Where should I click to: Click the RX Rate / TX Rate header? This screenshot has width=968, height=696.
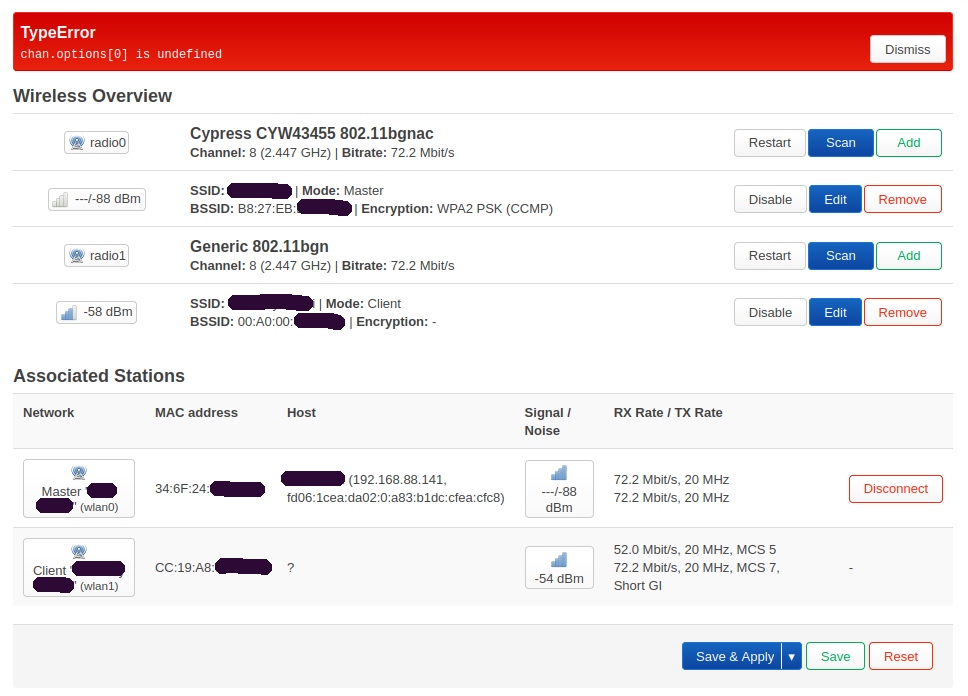(x=668, y=413)
